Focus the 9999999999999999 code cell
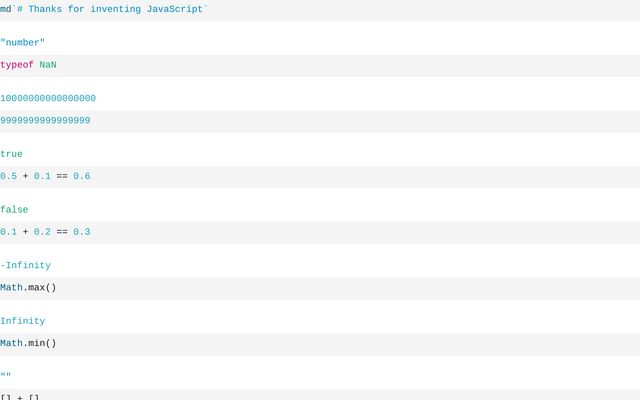This screenshot has width=640, height=400. 320,121
